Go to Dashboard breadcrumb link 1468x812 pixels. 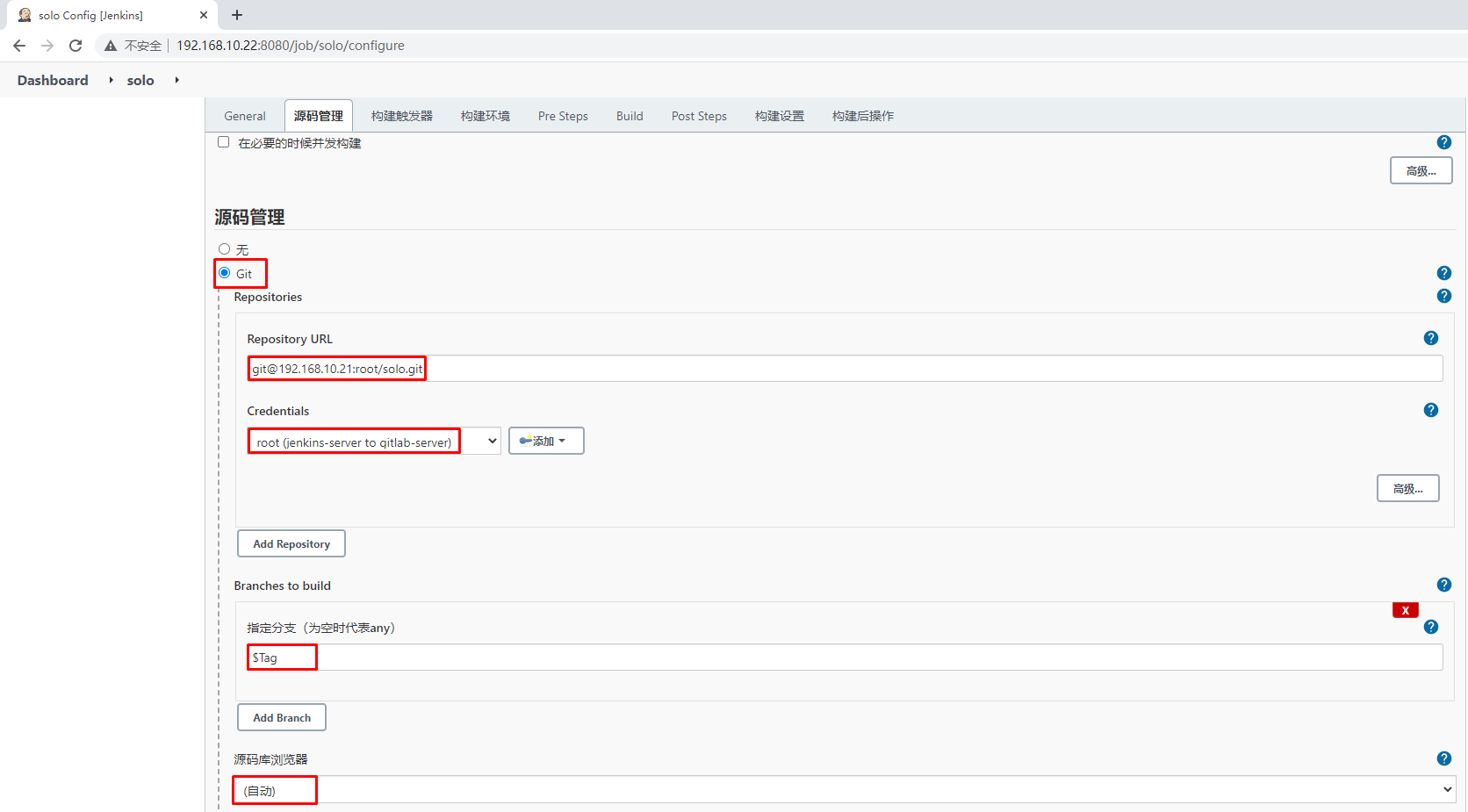[x=53, y=80]
